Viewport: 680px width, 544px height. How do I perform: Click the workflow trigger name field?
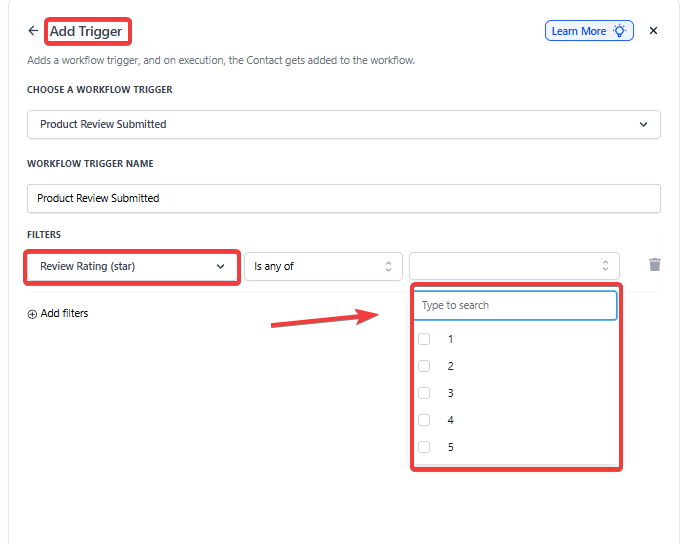click(343, 198)
